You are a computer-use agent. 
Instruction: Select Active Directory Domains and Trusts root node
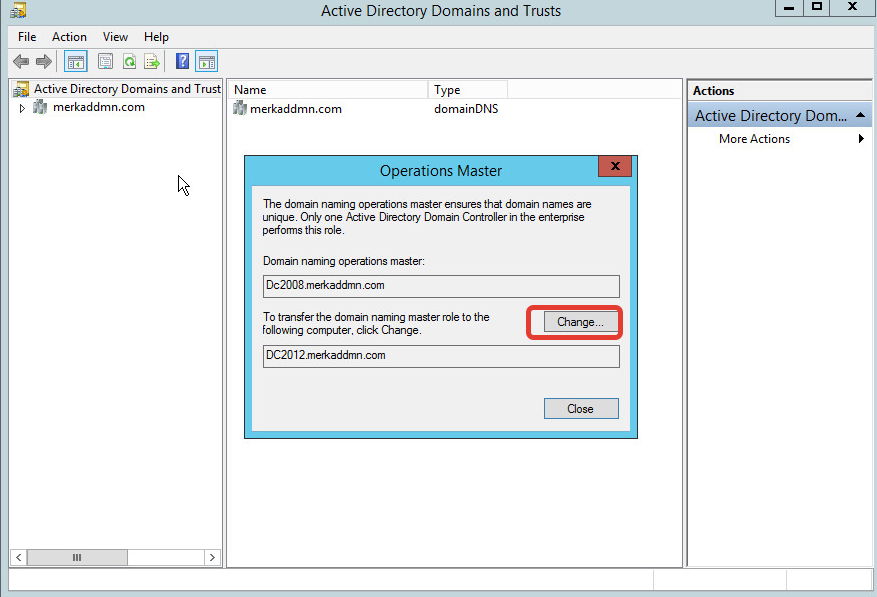(116, 88)
